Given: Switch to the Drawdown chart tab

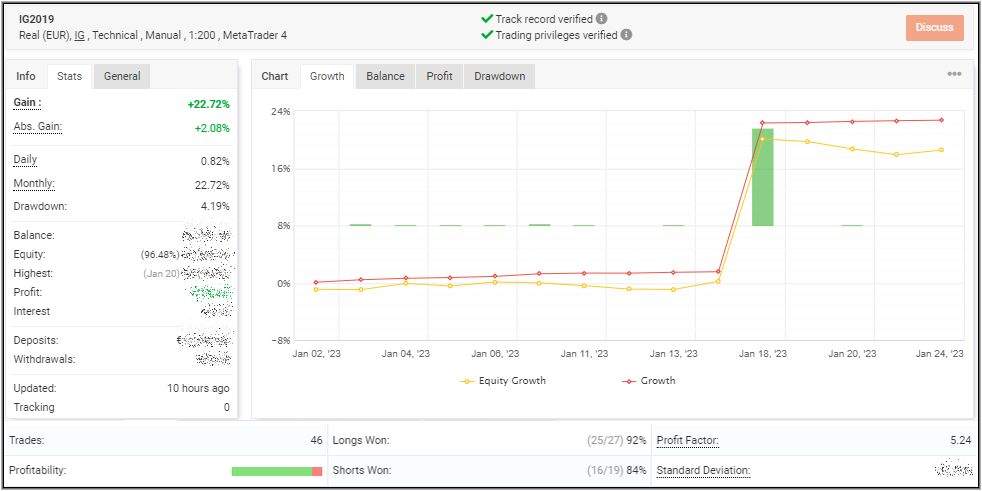Looking at the screenshot, I should (499, 76).
